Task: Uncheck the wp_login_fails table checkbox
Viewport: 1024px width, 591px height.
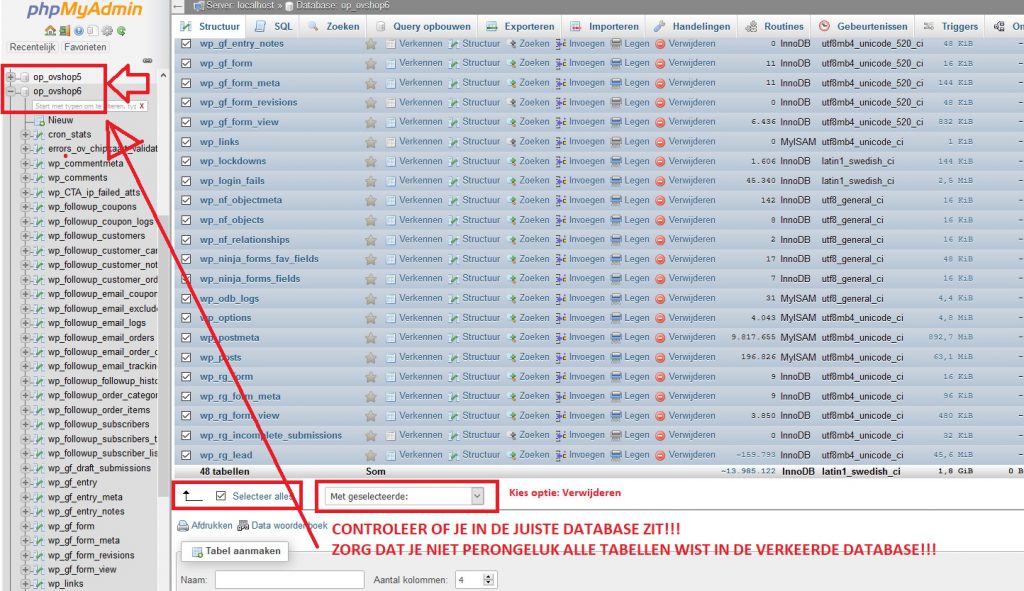Action: [186, 181]
